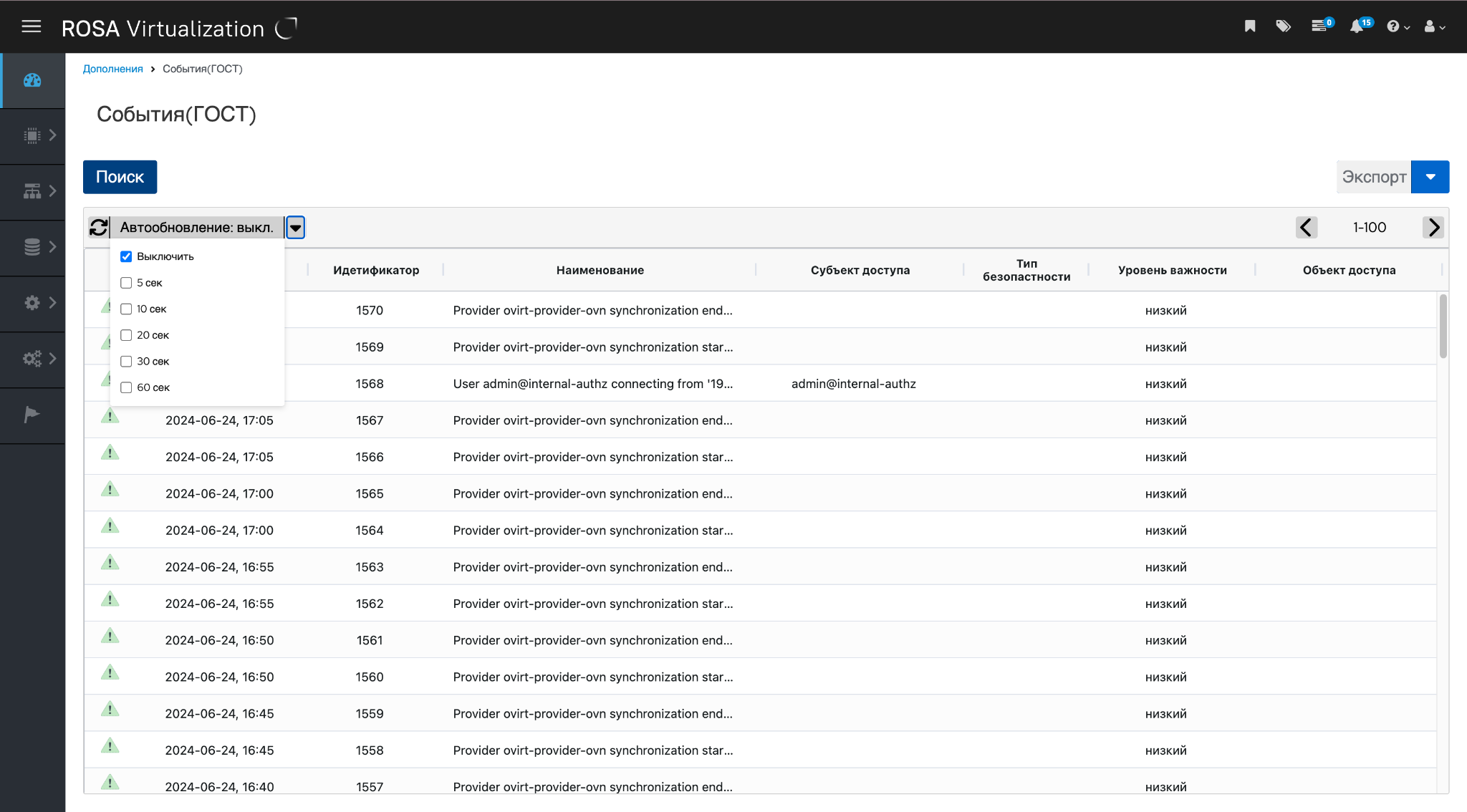This screenshot has width=1467, height=812.
Task: Uncheck the Выключить checkbox
Action: (126, 256)
